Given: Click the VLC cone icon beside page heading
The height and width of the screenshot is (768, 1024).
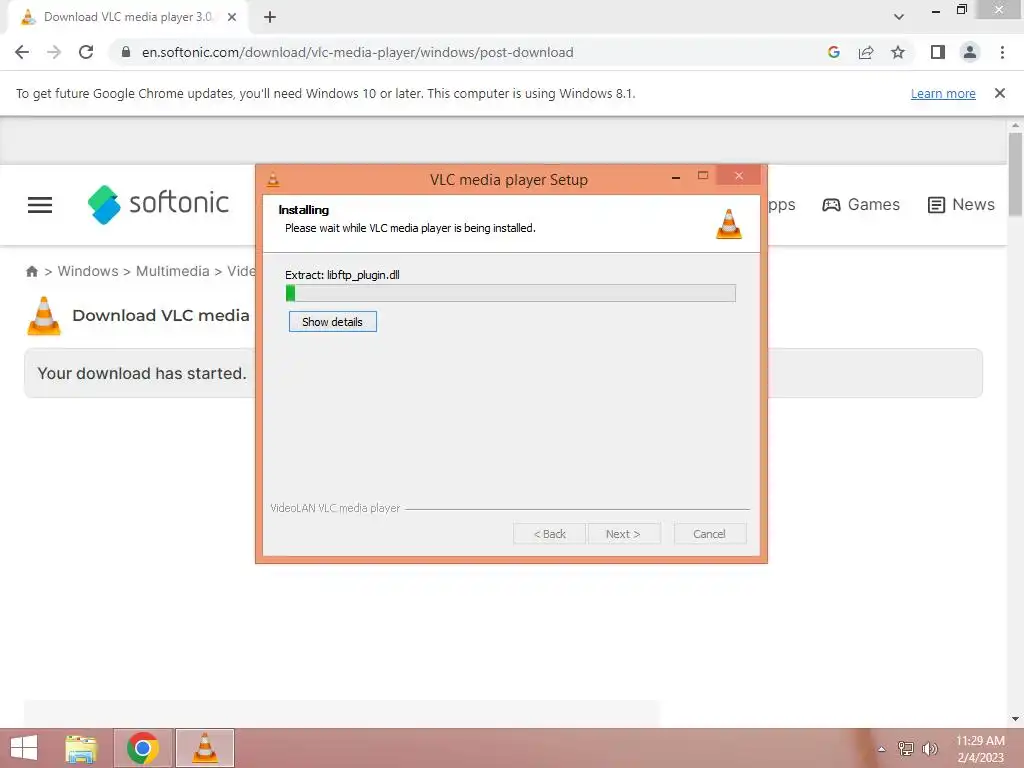Looking at the screenshot, I should click(x=44, y=315).
